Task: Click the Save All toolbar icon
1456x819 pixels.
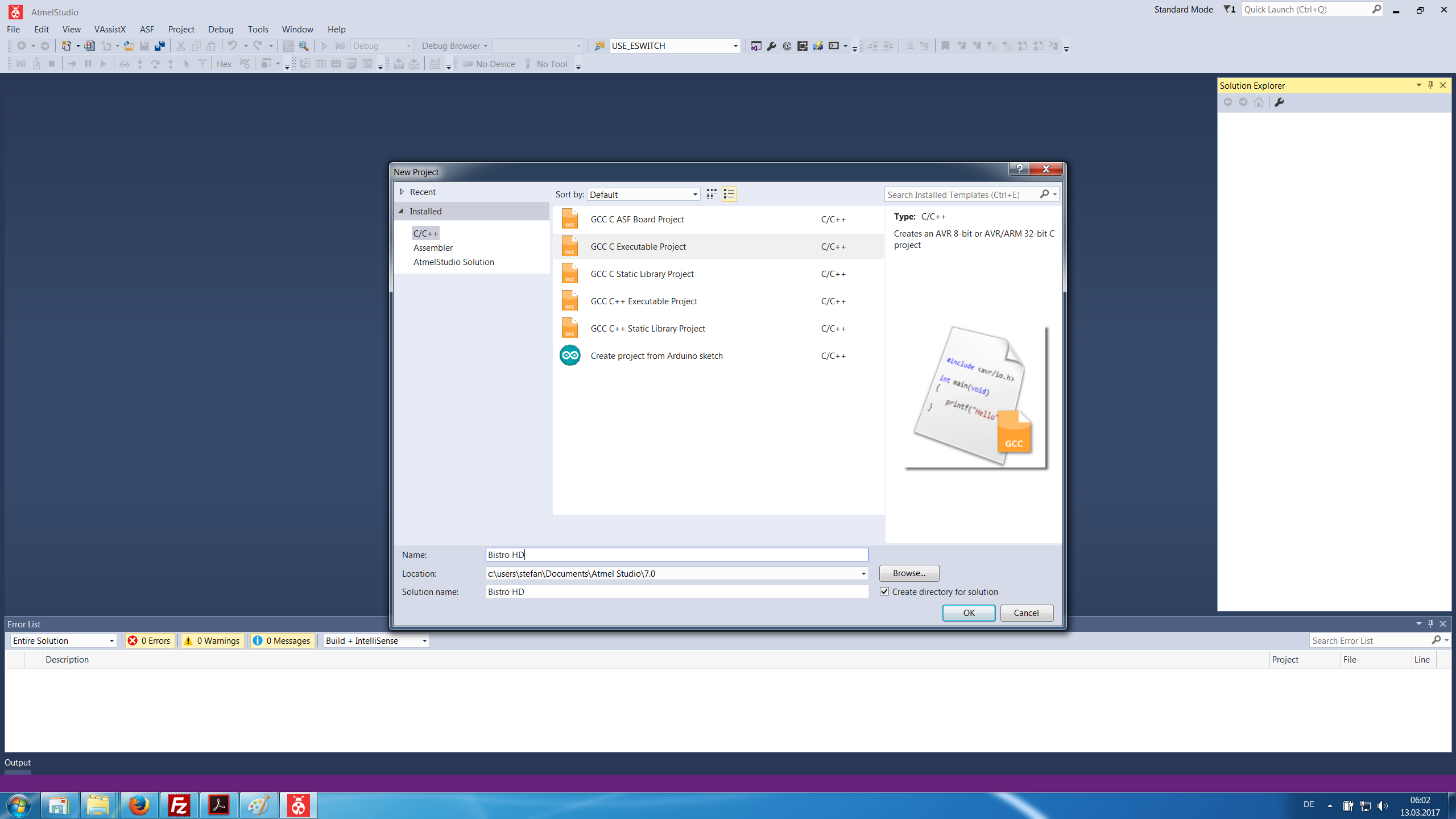Action: (x=160, y=45)
